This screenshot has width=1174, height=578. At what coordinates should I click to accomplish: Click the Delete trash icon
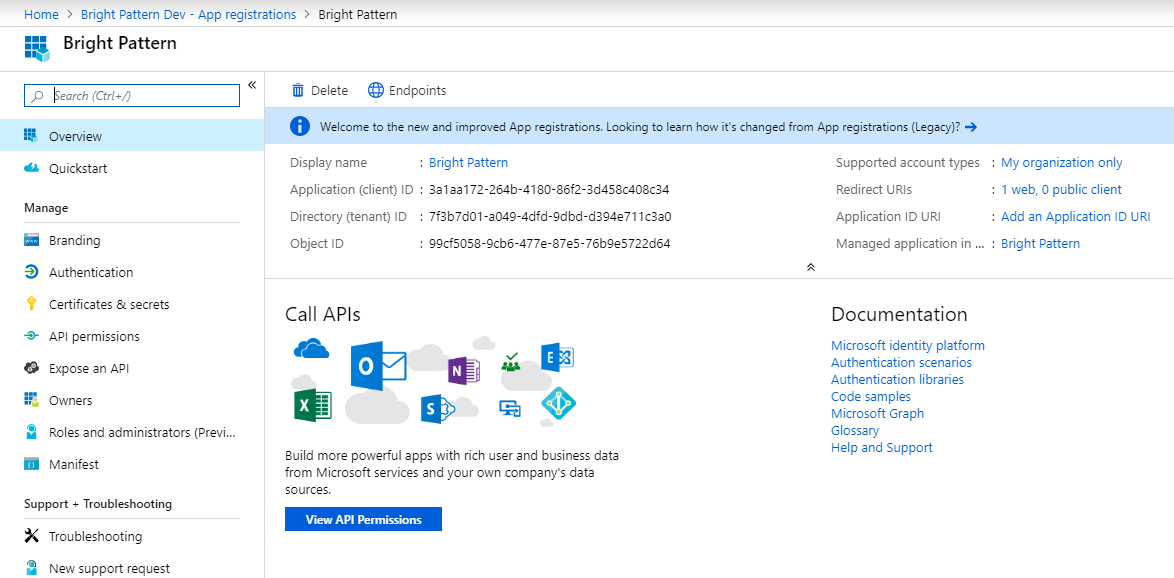[x=298, y=90]
